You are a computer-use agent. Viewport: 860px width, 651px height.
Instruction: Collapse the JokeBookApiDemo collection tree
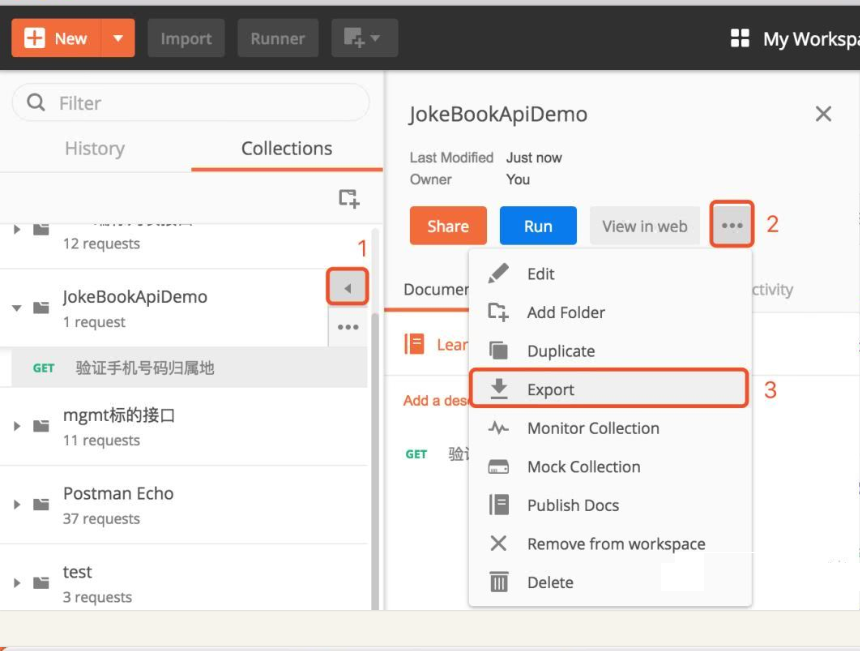point(17,308)
